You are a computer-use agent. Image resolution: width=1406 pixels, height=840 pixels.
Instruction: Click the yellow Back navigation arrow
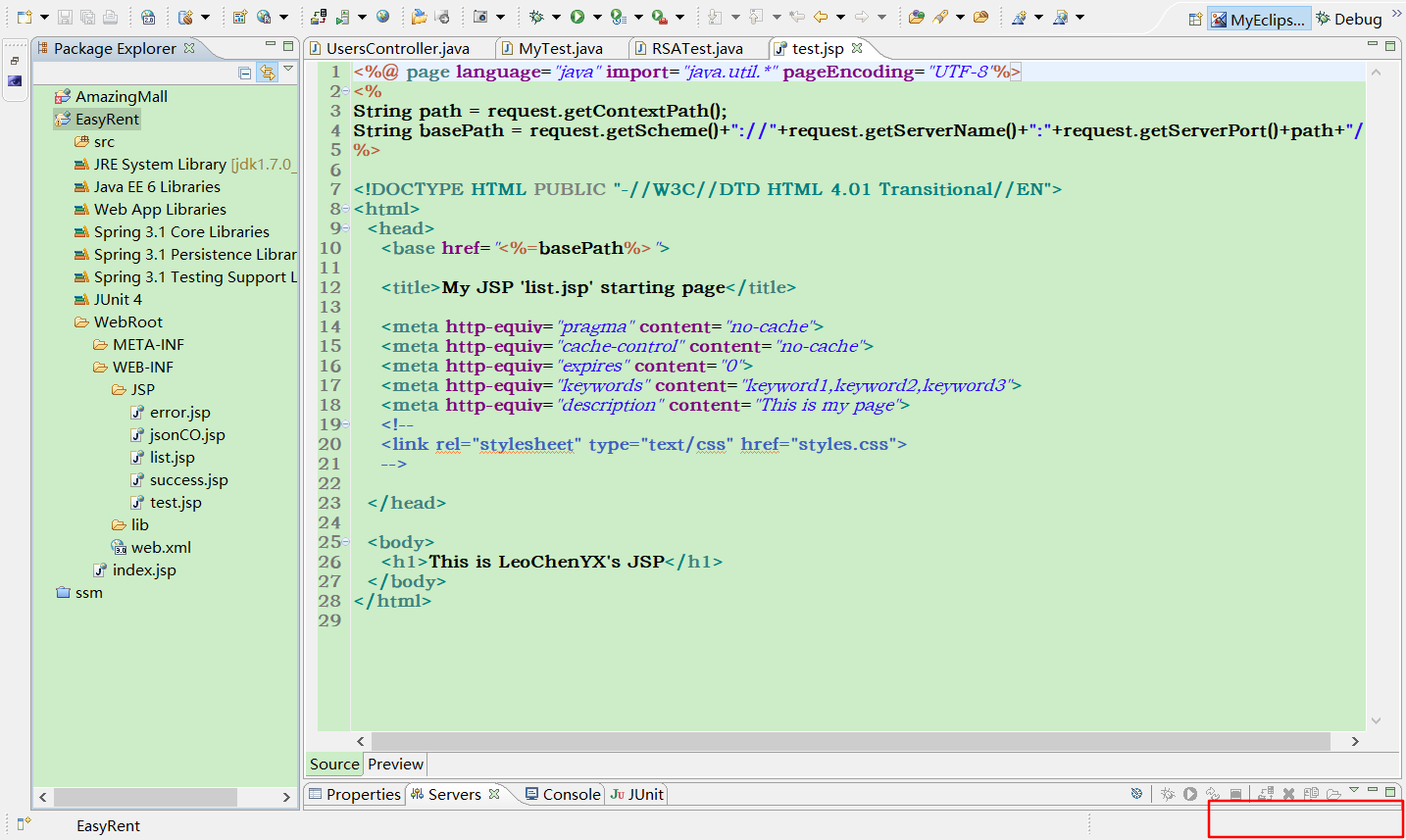(821, 17)
